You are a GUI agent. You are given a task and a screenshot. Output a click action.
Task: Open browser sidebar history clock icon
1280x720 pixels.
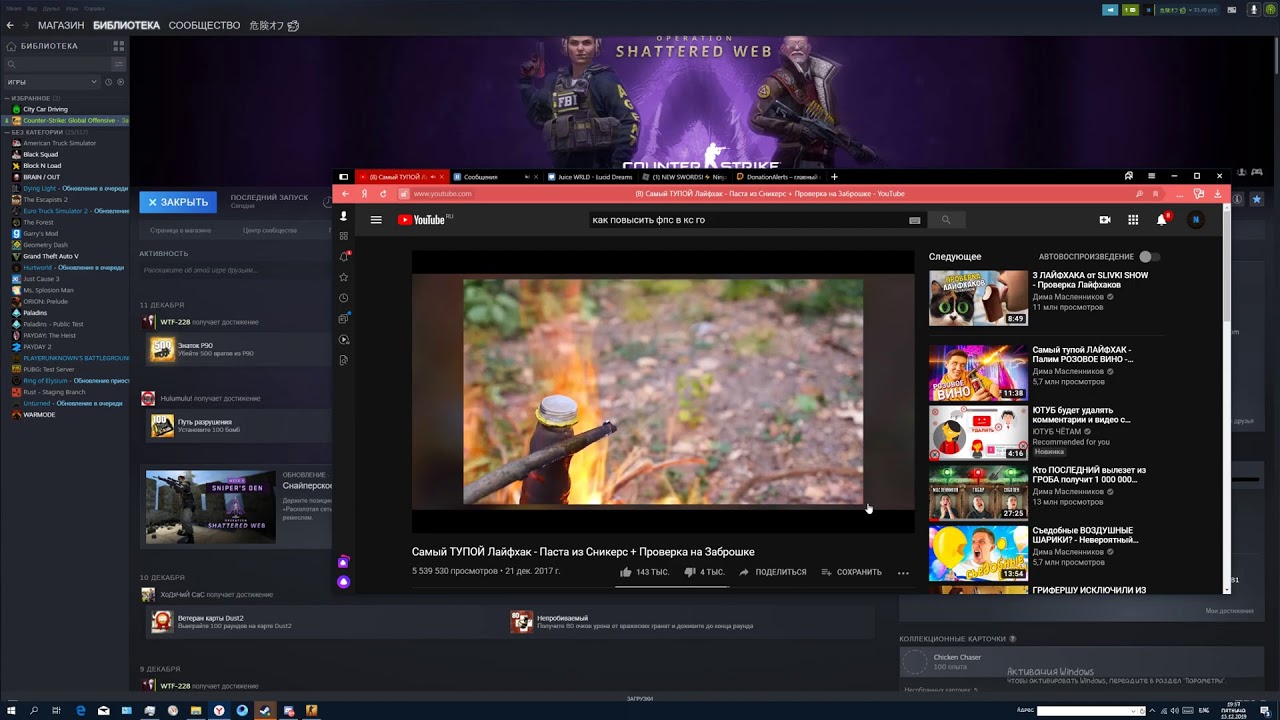(344, 298)
